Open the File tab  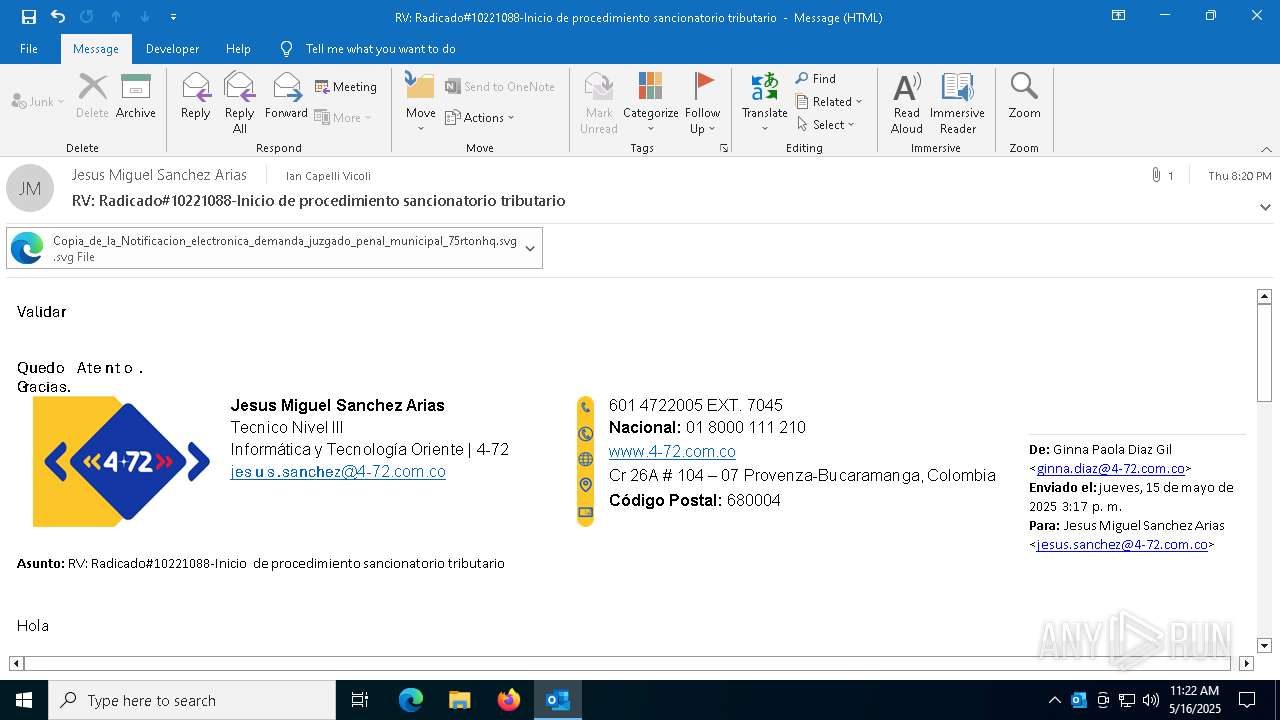click(x=29, y=49)
